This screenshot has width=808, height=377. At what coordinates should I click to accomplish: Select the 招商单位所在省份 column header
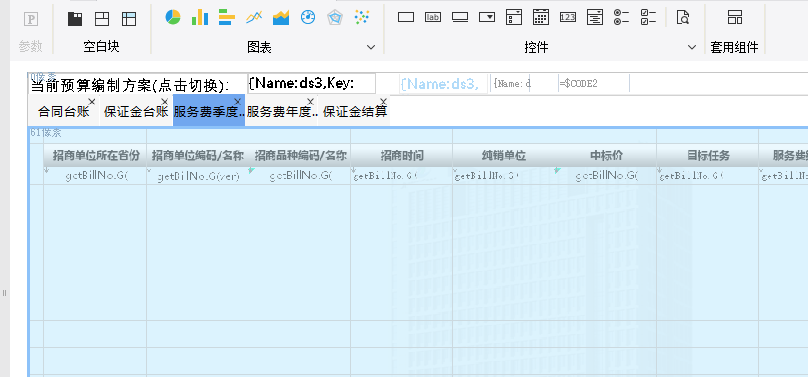point(96,155)
